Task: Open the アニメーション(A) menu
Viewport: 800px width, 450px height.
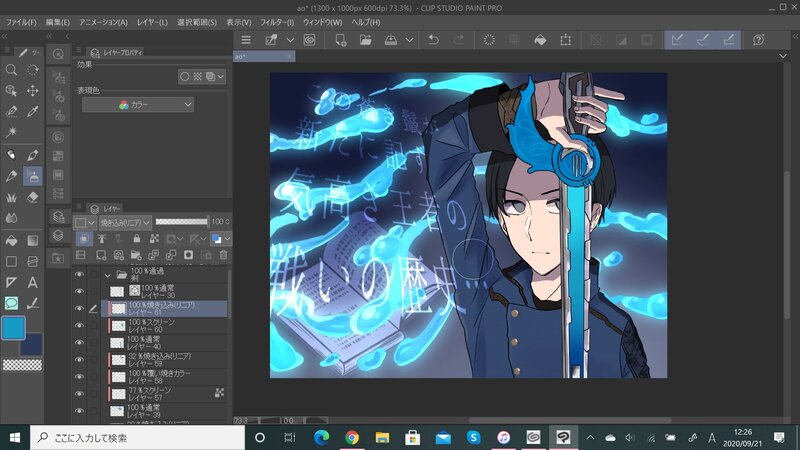Action: (x=103, y=22)
